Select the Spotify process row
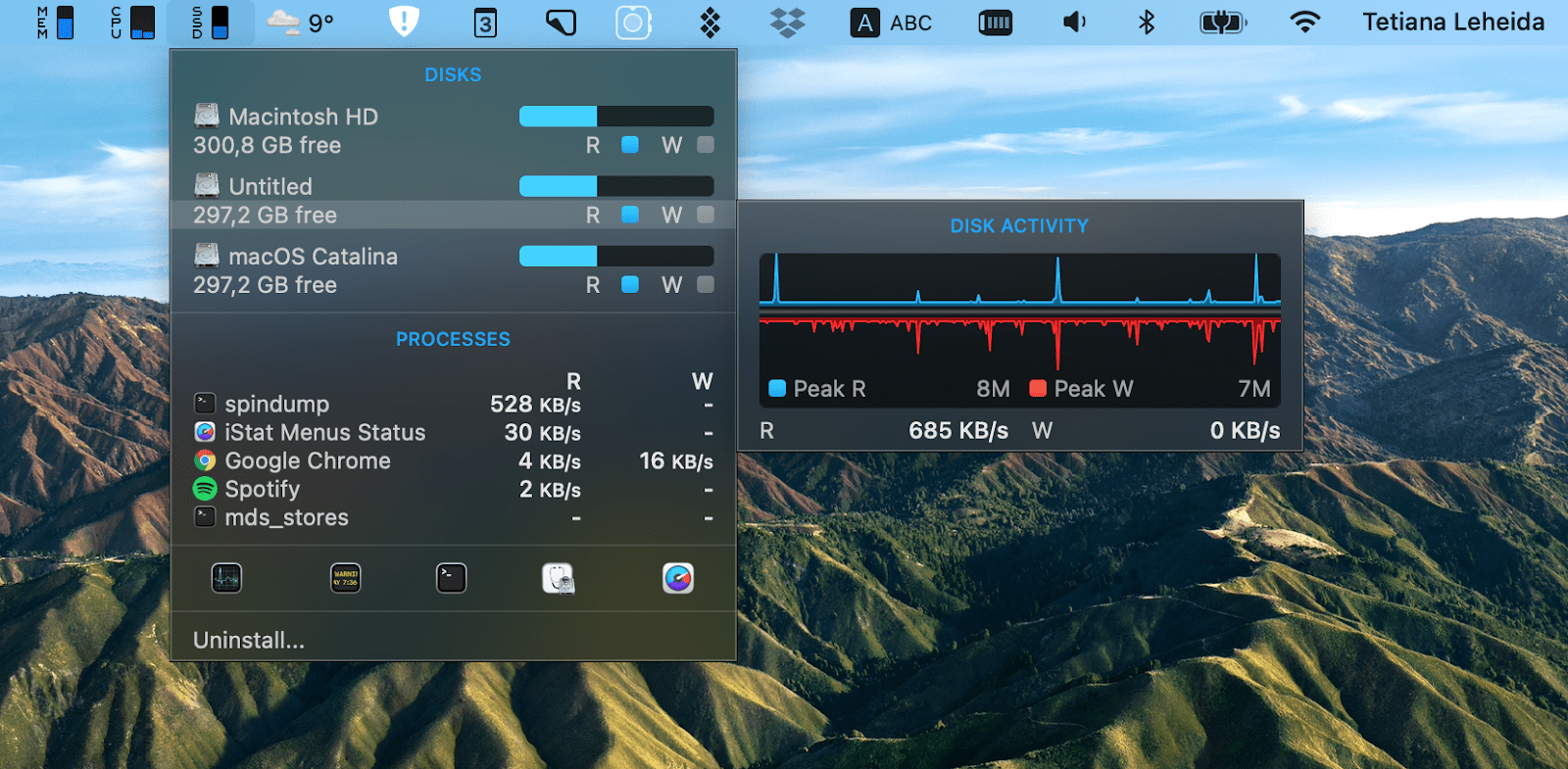This screenshot has height=769, width=1568. point(454,489)
